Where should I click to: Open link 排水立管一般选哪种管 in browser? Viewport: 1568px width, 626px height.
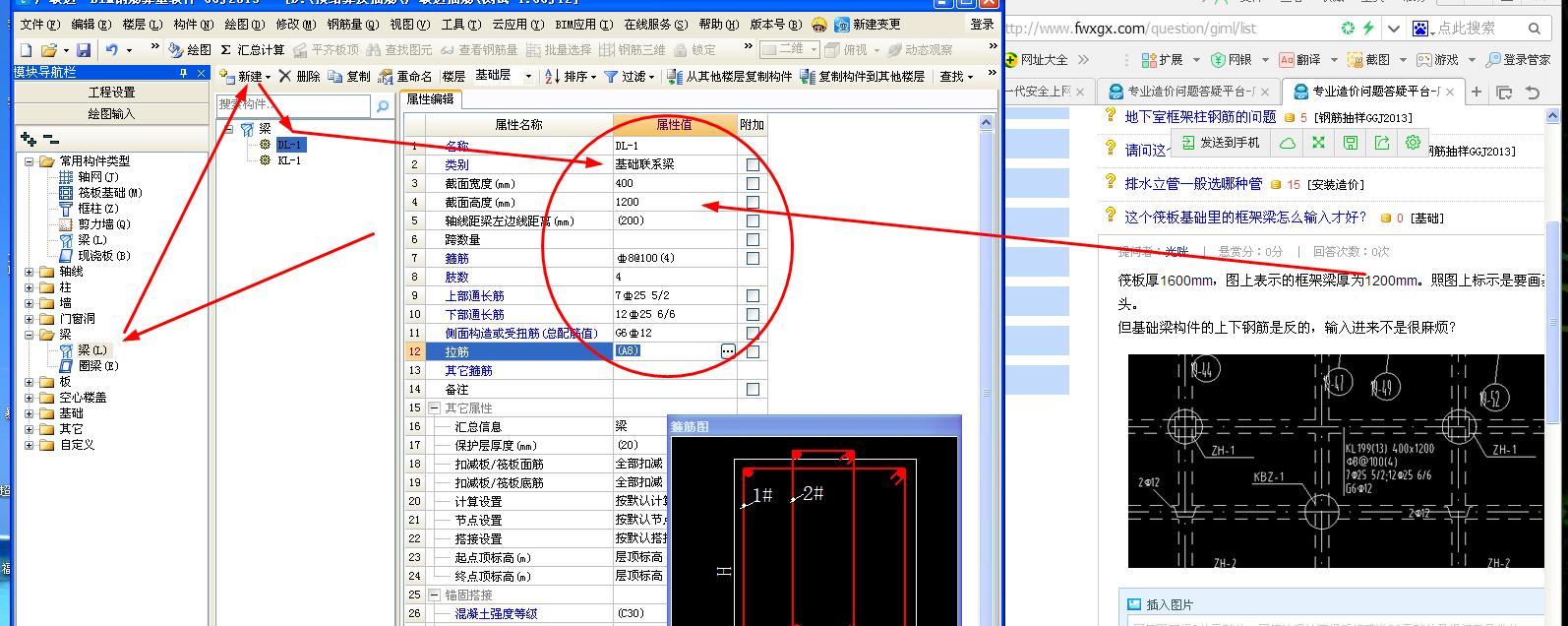(x=1193, y=183)
